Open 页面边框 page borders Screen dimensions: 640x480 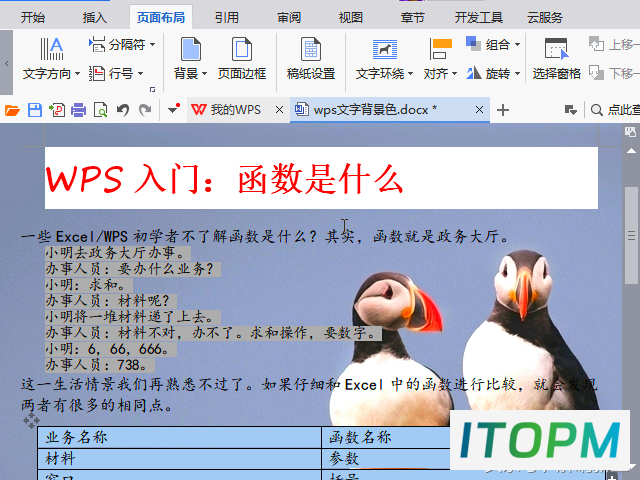(x=242, y=59)
